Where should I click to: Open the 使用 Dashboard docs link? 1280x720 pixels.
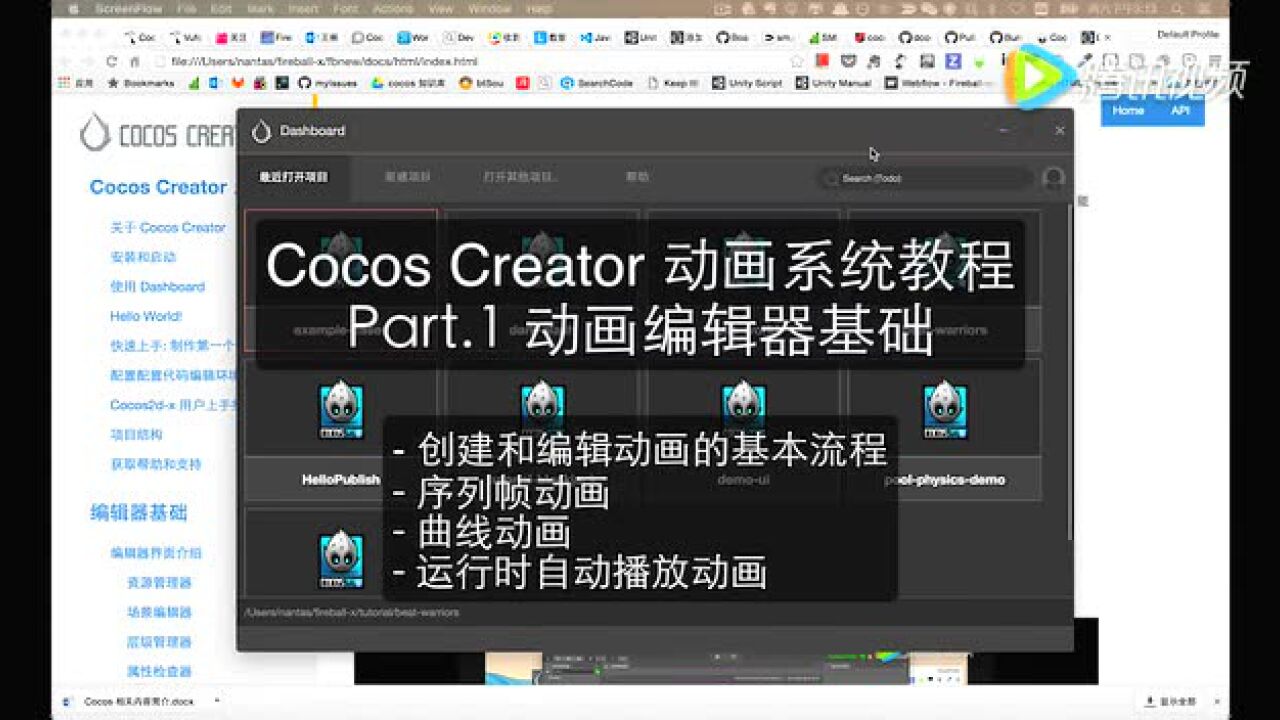(x=157, y=286)
